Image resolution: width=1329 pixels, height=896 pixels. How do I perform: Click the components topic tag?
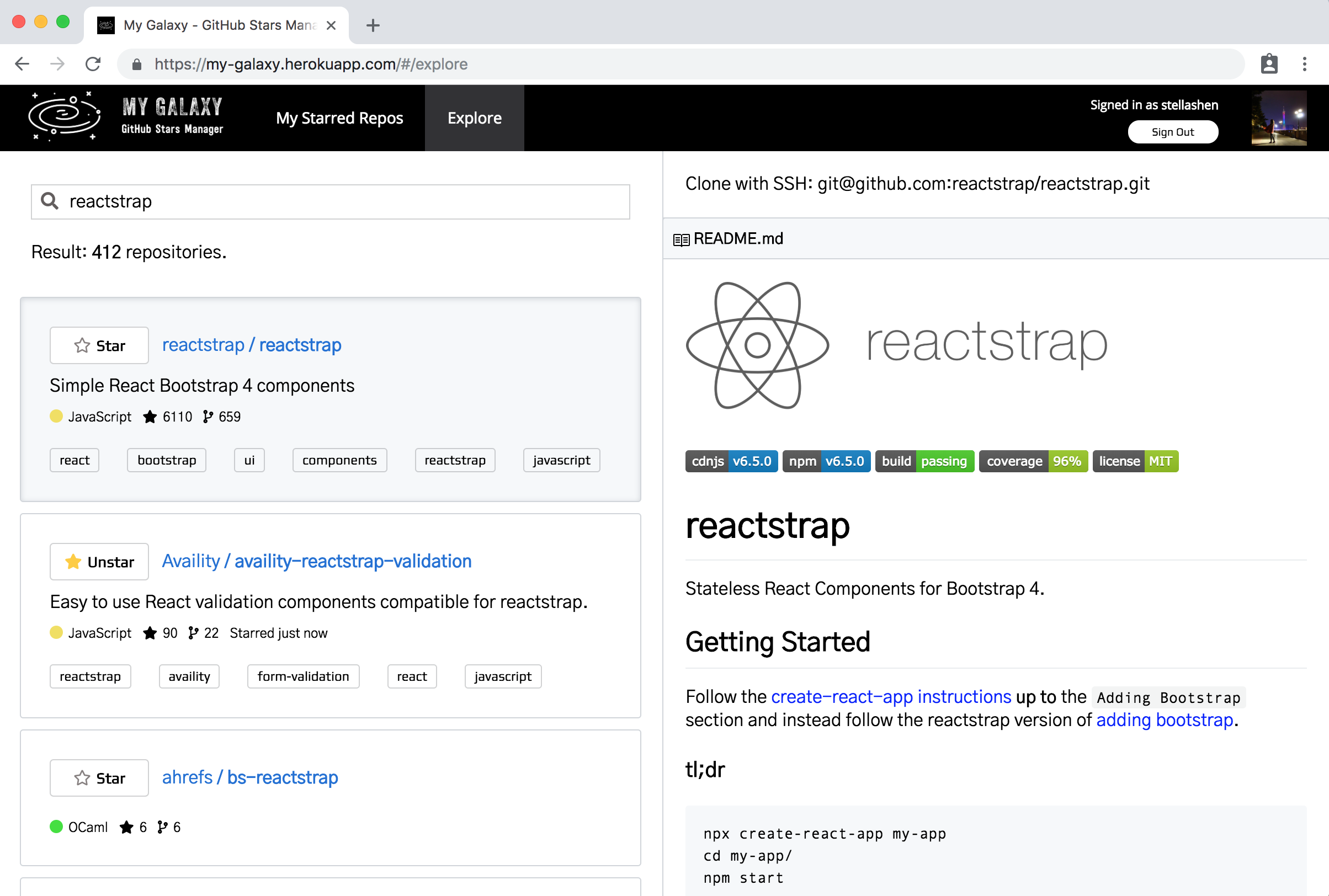coord(339,460)
